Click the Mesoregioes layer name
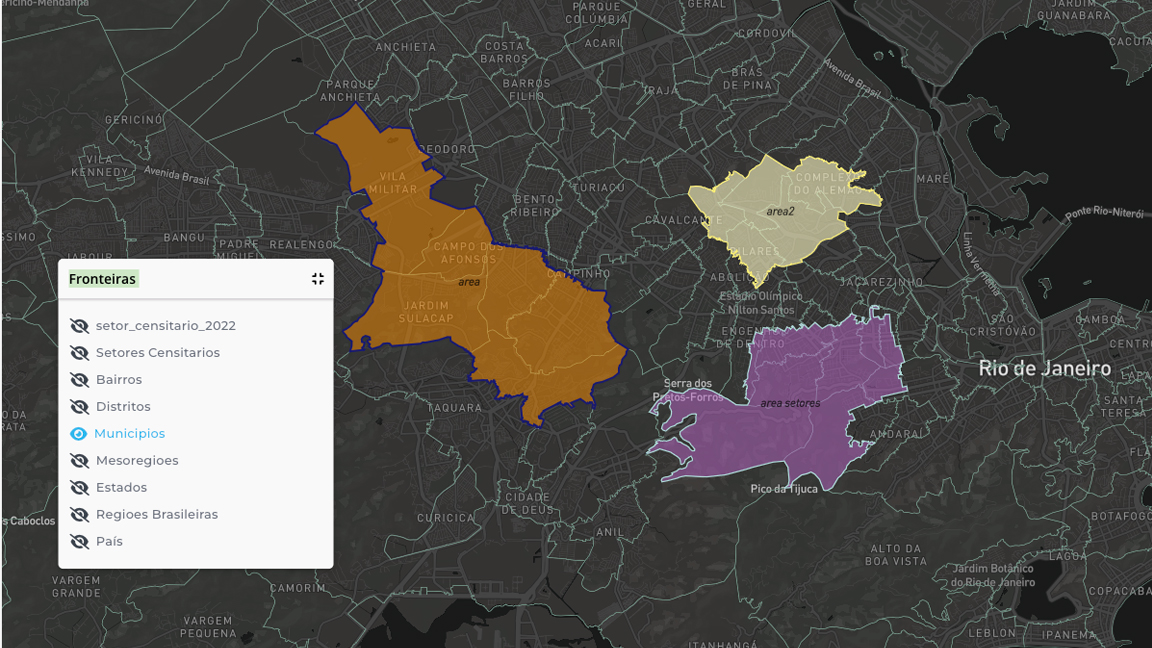 [137, 461]
